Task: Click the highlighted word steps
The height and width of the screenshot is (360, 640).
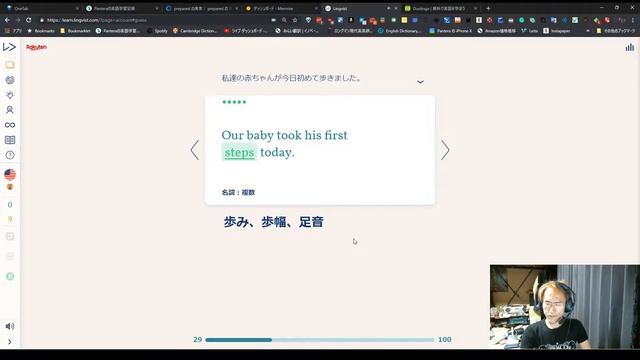Action: [x=239, y=152]
